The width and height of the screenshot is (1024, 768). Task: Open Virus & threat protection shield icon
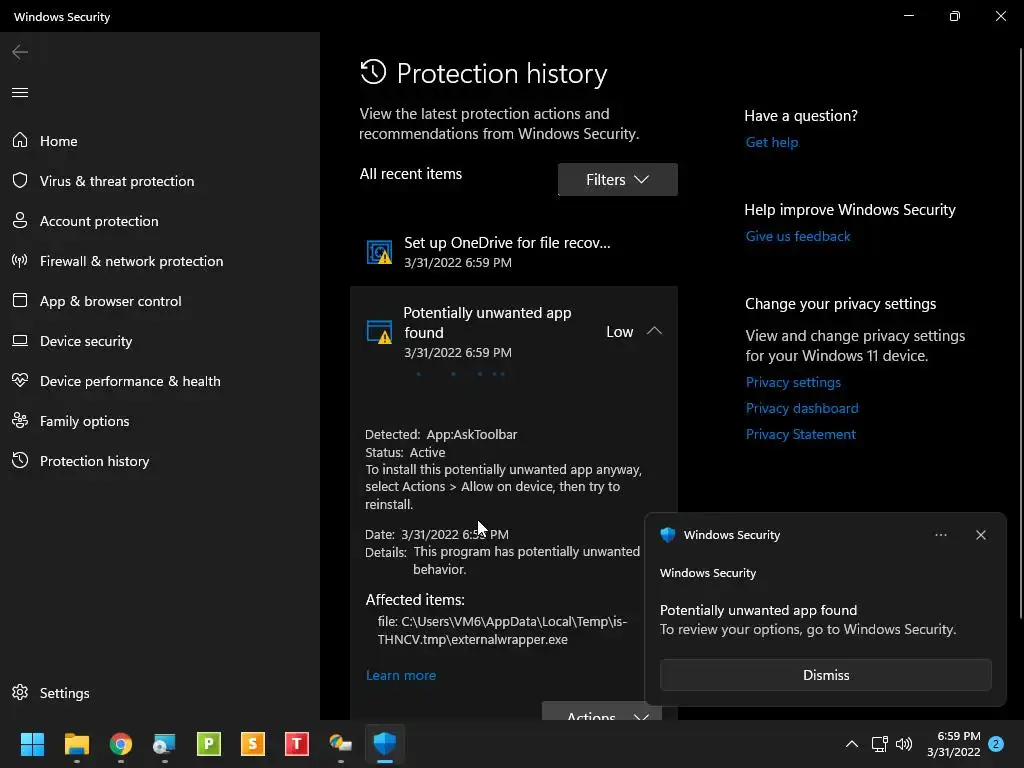pos(20,181)
